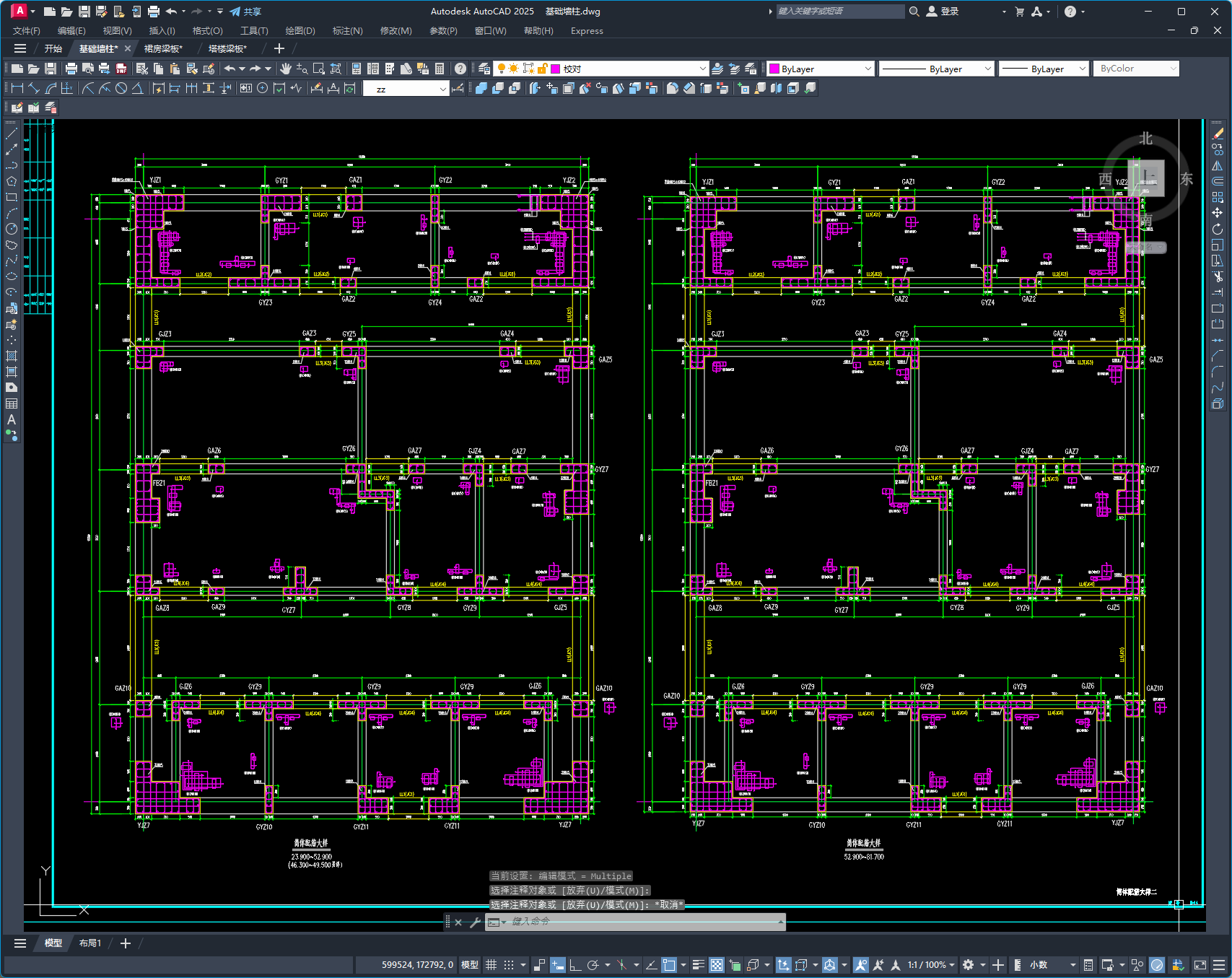Open the zz dimension style dropdown
1232x978 pixels.
point(442,89)
